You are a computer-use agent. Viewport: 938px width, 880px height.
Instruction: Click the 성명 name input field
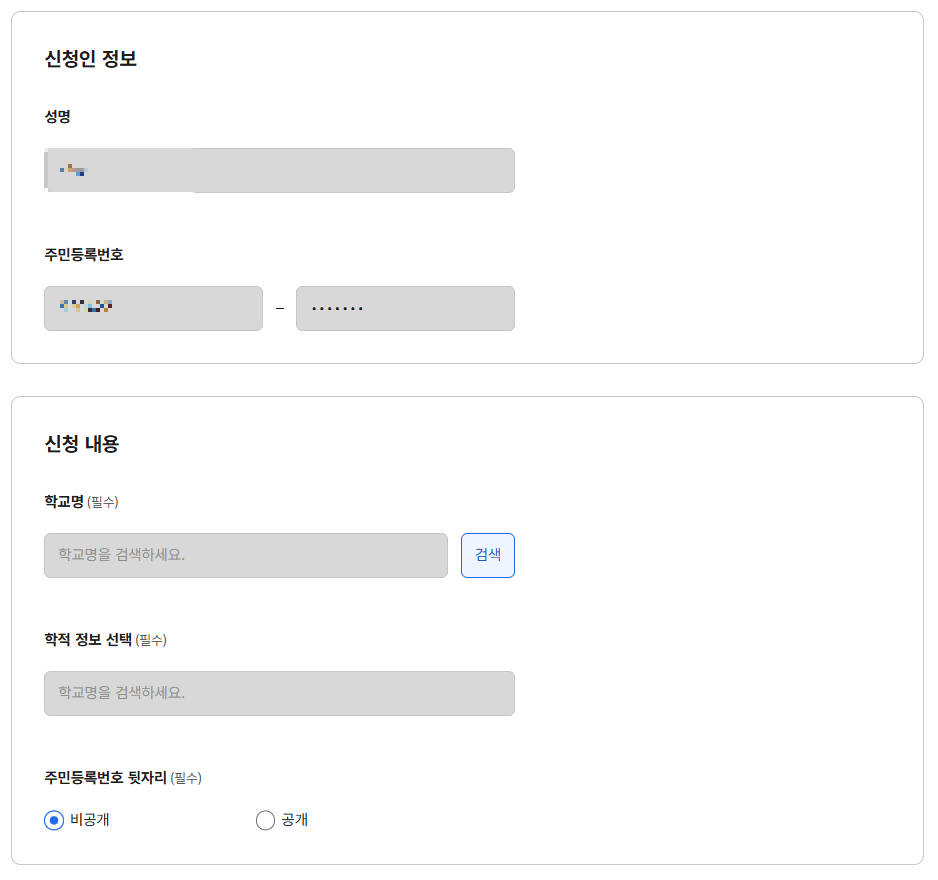click(279, 170)
